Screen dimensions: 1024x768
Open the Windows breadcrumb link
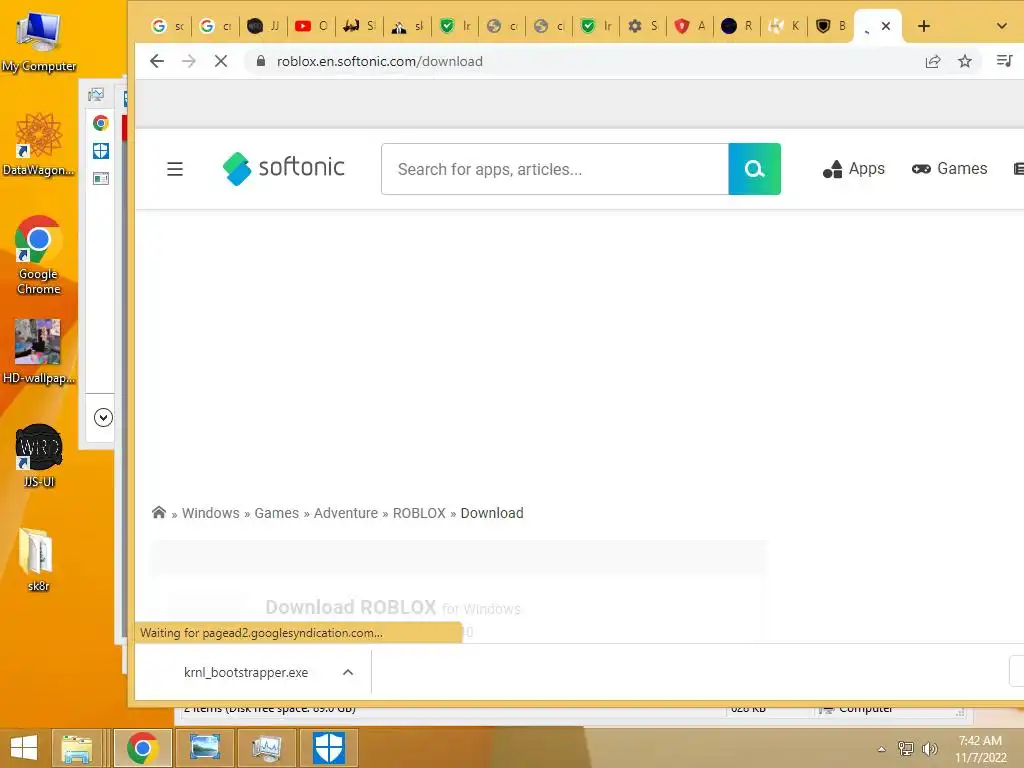[x=210, y=513]
